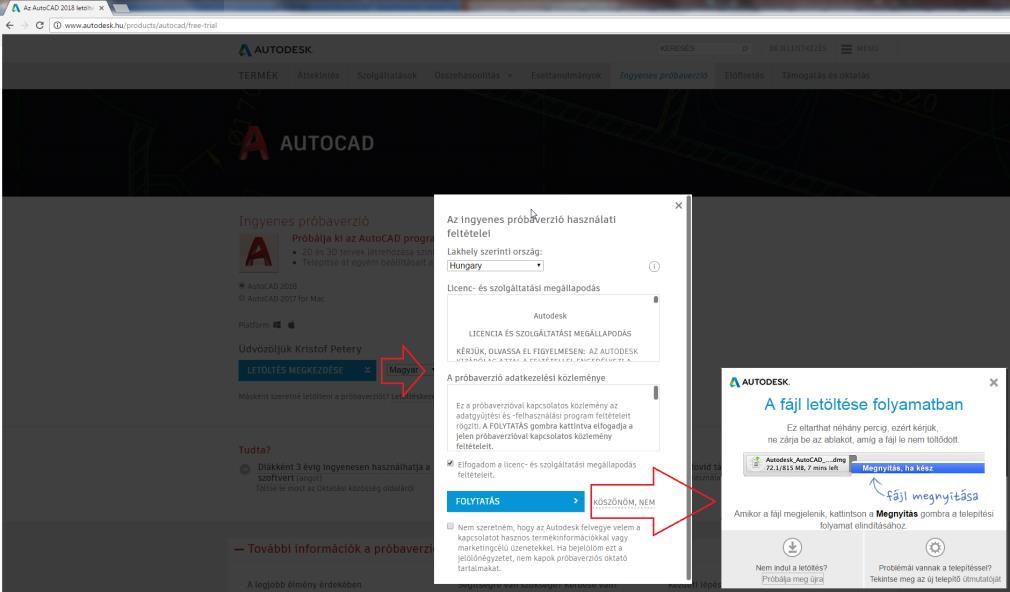
Task: Open the Esettanulmányok navigation tab
Action: [x=566, y=75]
